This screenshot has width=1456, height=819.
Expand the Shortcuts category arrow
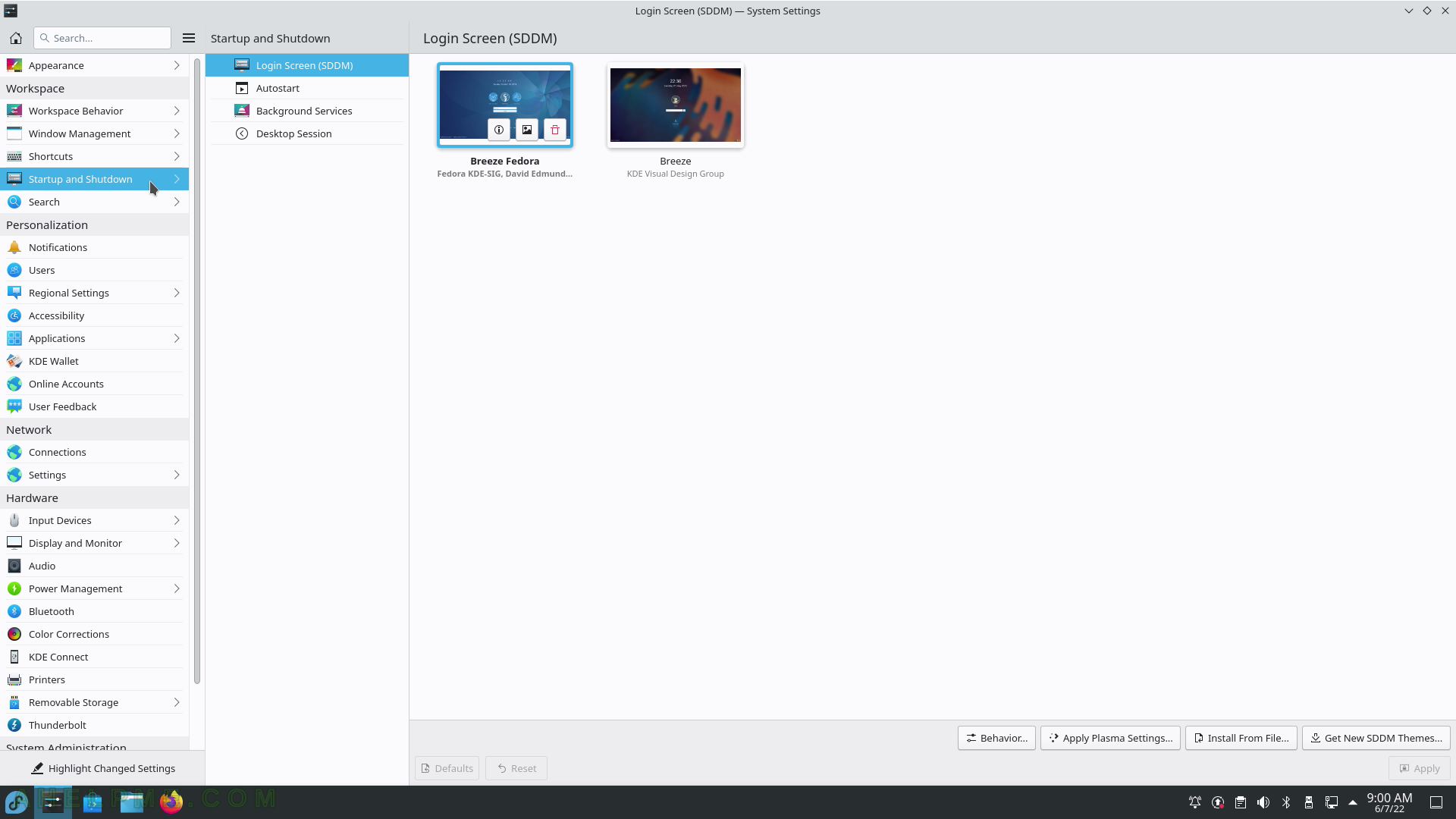(177, 156)
